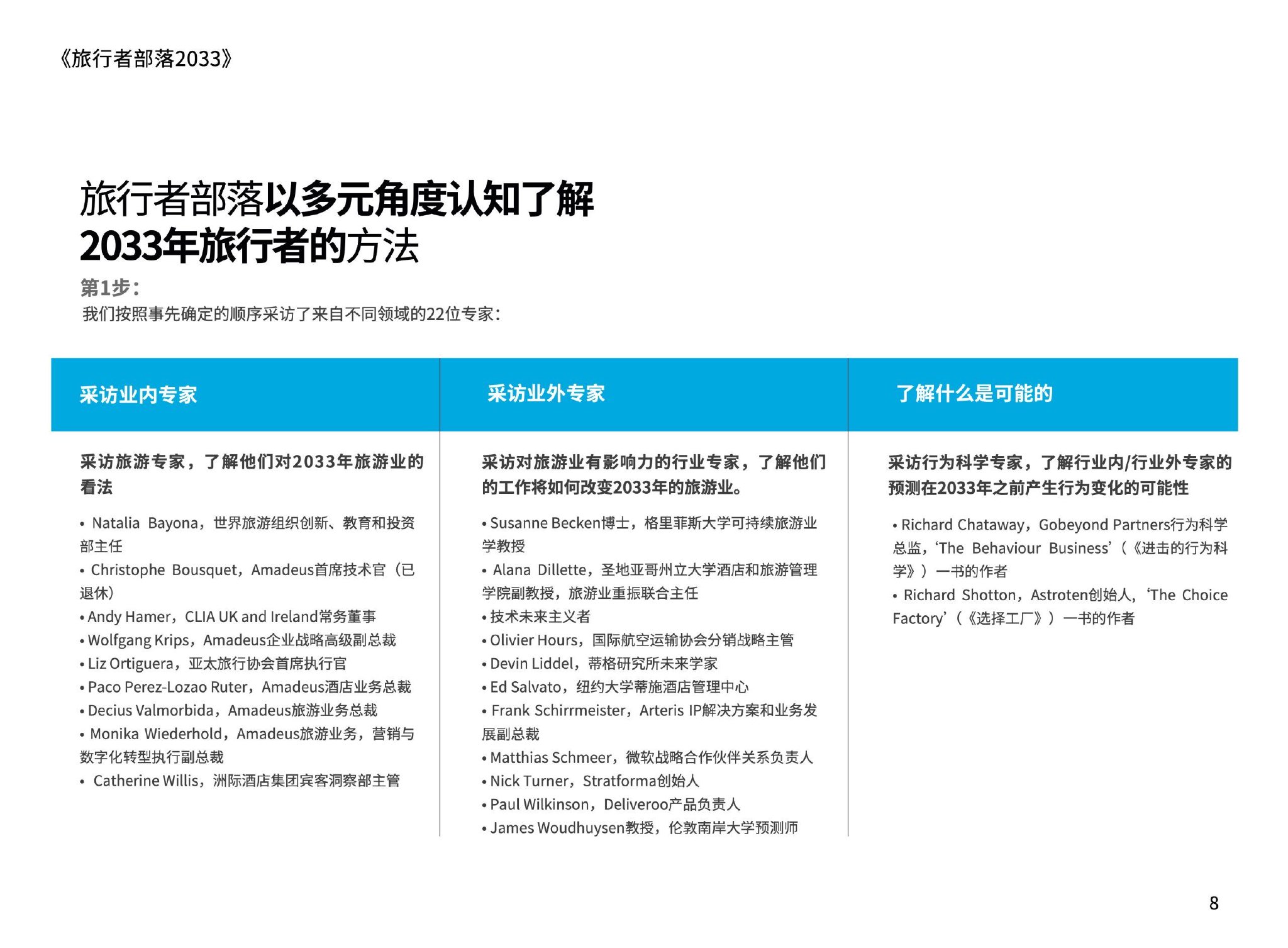Image resolution: width=1288 pixels, height=948 pixels.
Task: Click the Richard Shotton entry
Action: [1060, 606]
